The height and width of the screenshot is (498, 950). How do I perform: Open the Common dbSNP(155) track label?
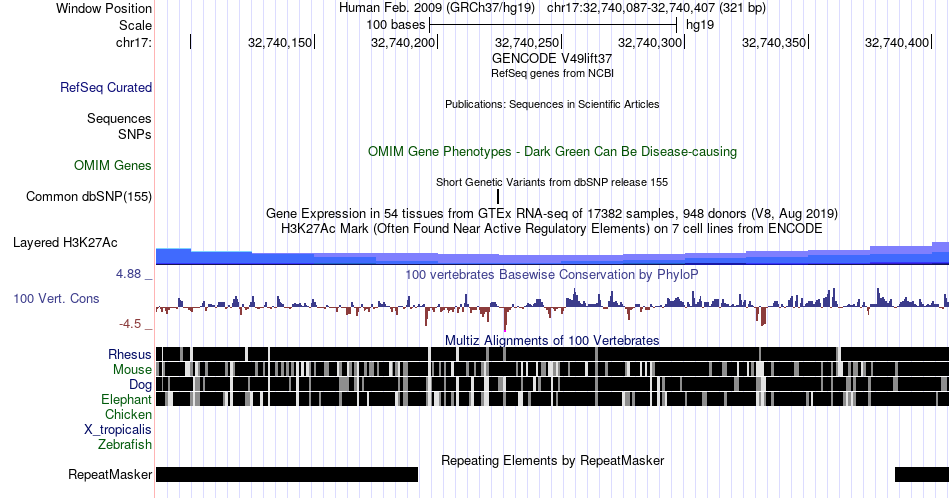click(89, 196)
